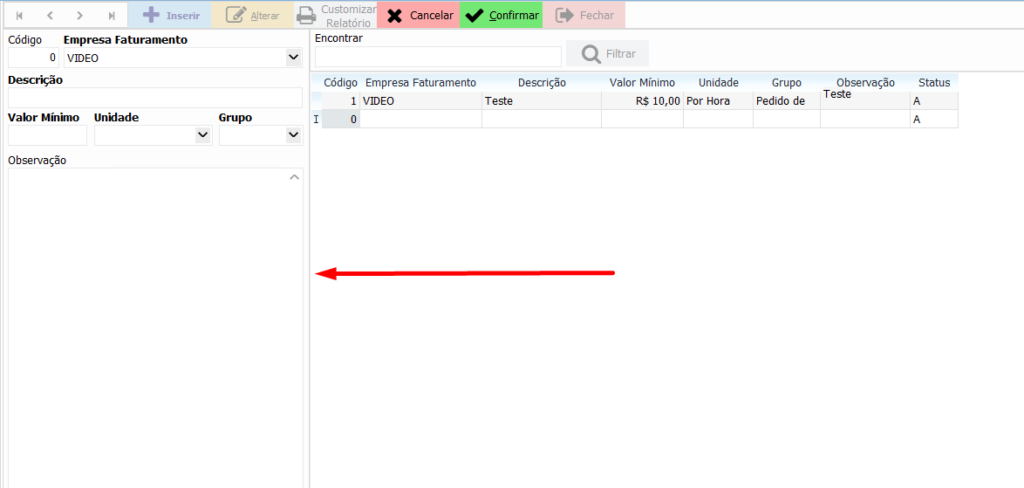Go to next record arrow
Screen dimensions: 1024x488
pos(80,15)
